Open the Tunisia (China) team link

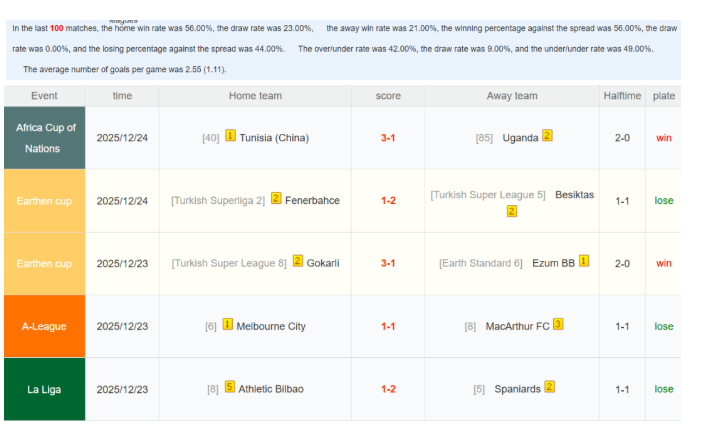pyautogui.click(x=274, y=138)
